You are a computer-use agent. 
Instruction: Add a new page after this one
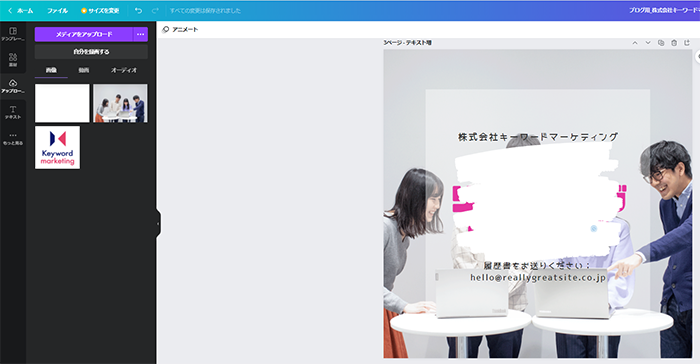pyautogui.click(x=687, y=43)
